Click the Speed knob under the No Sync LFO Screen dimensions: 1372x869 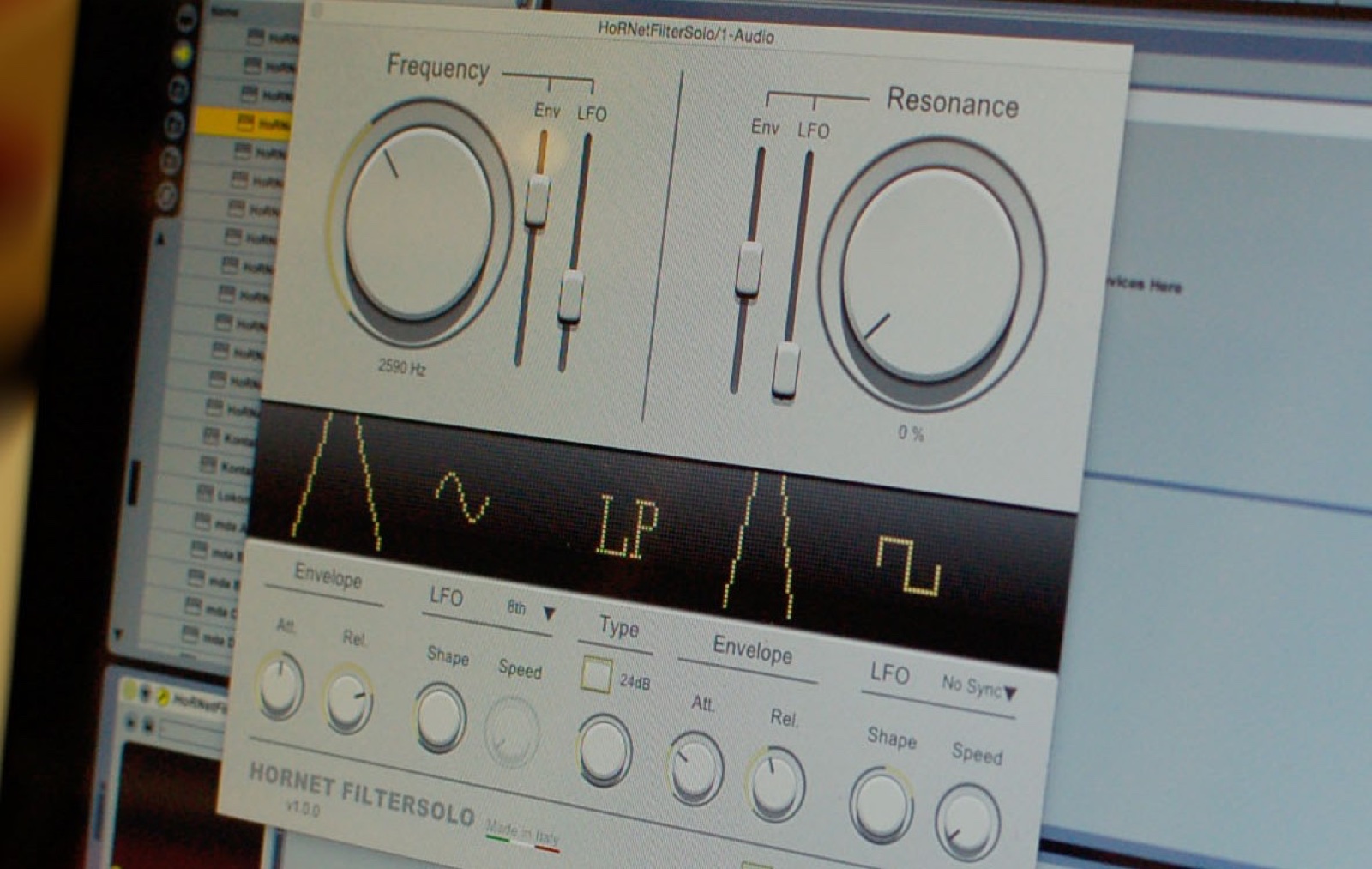pyautogui.click(x=968, y=822)
